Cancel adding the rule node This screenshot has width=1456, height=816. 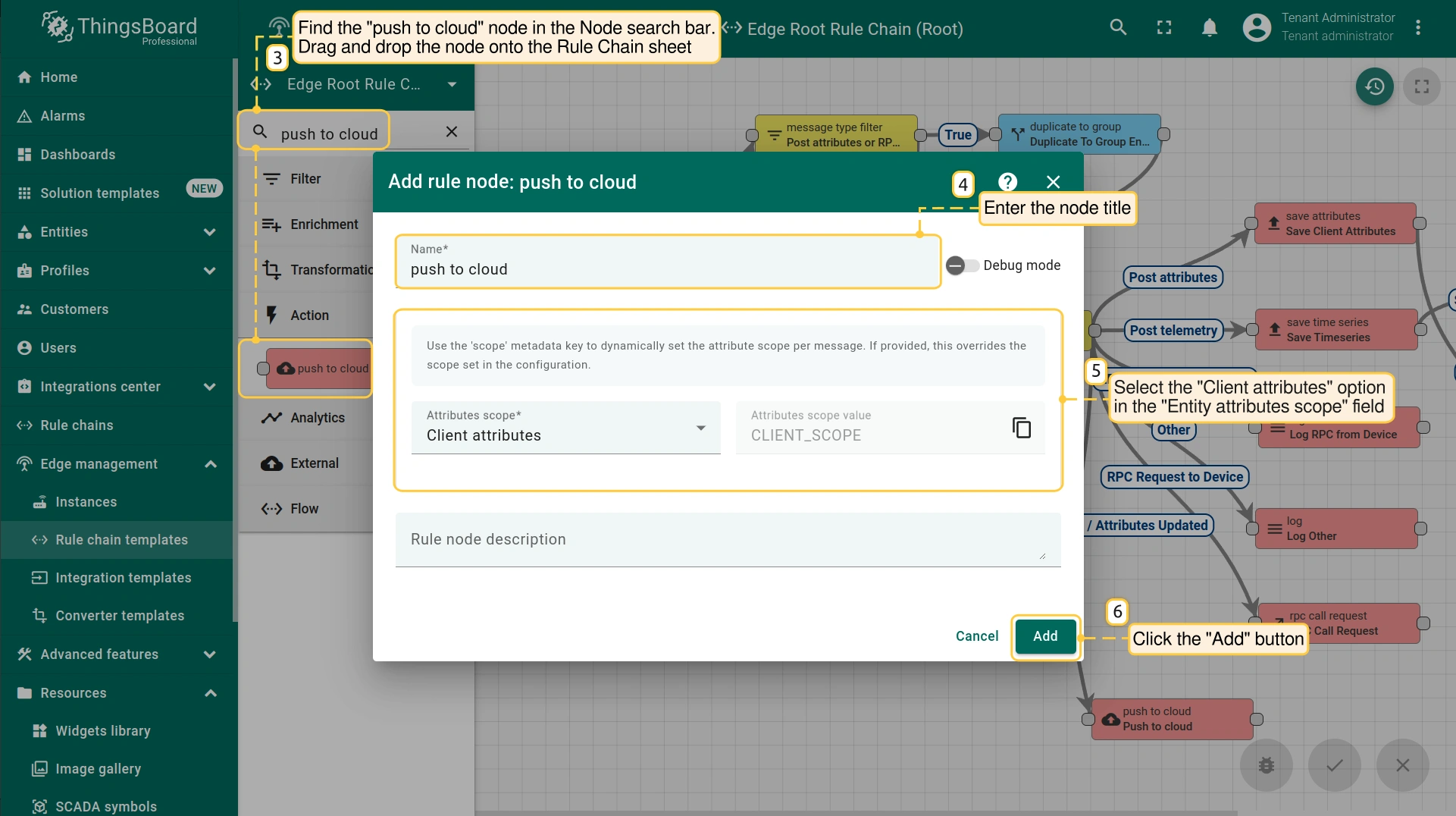coord(976,636)
